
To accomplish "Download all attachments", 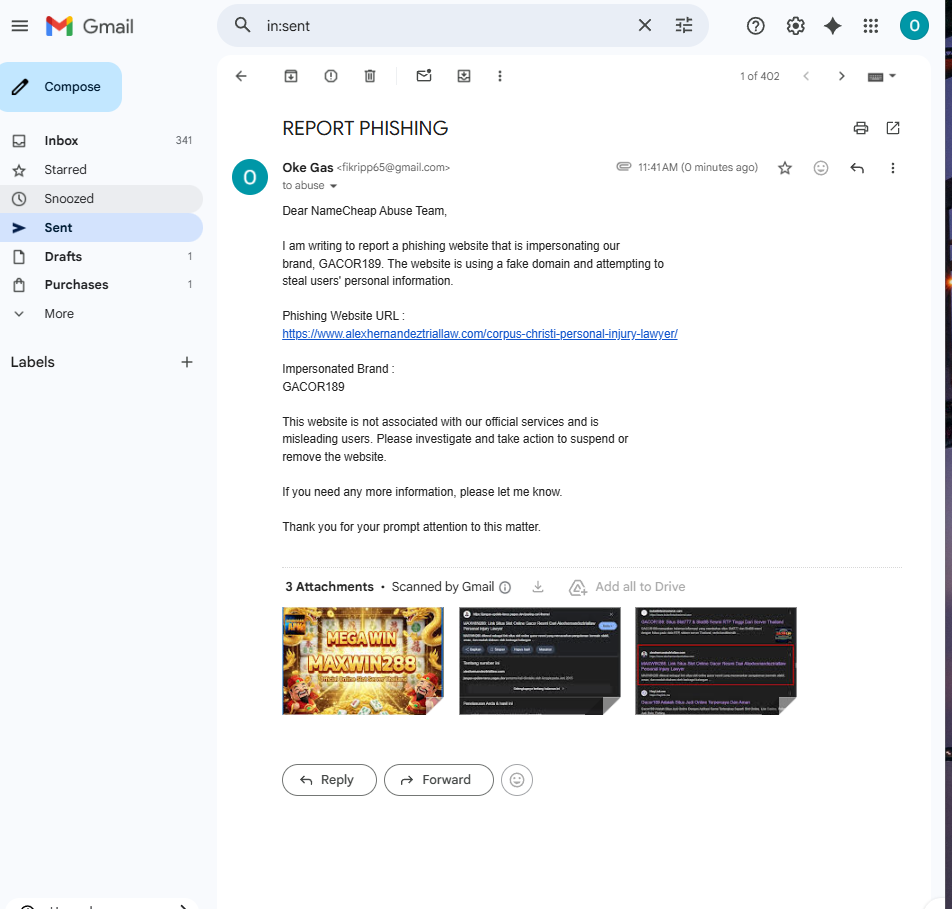I will tap(537, 587).
